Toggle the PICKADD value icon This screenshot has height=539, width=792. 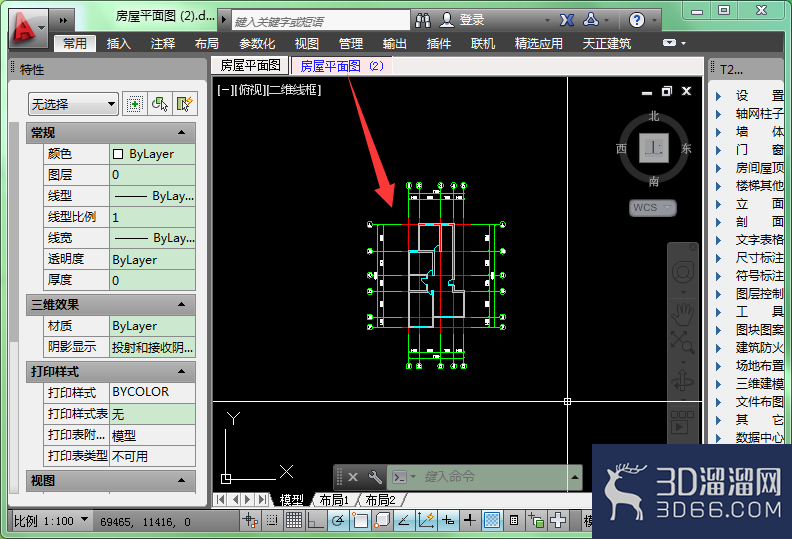click(134, 104)
